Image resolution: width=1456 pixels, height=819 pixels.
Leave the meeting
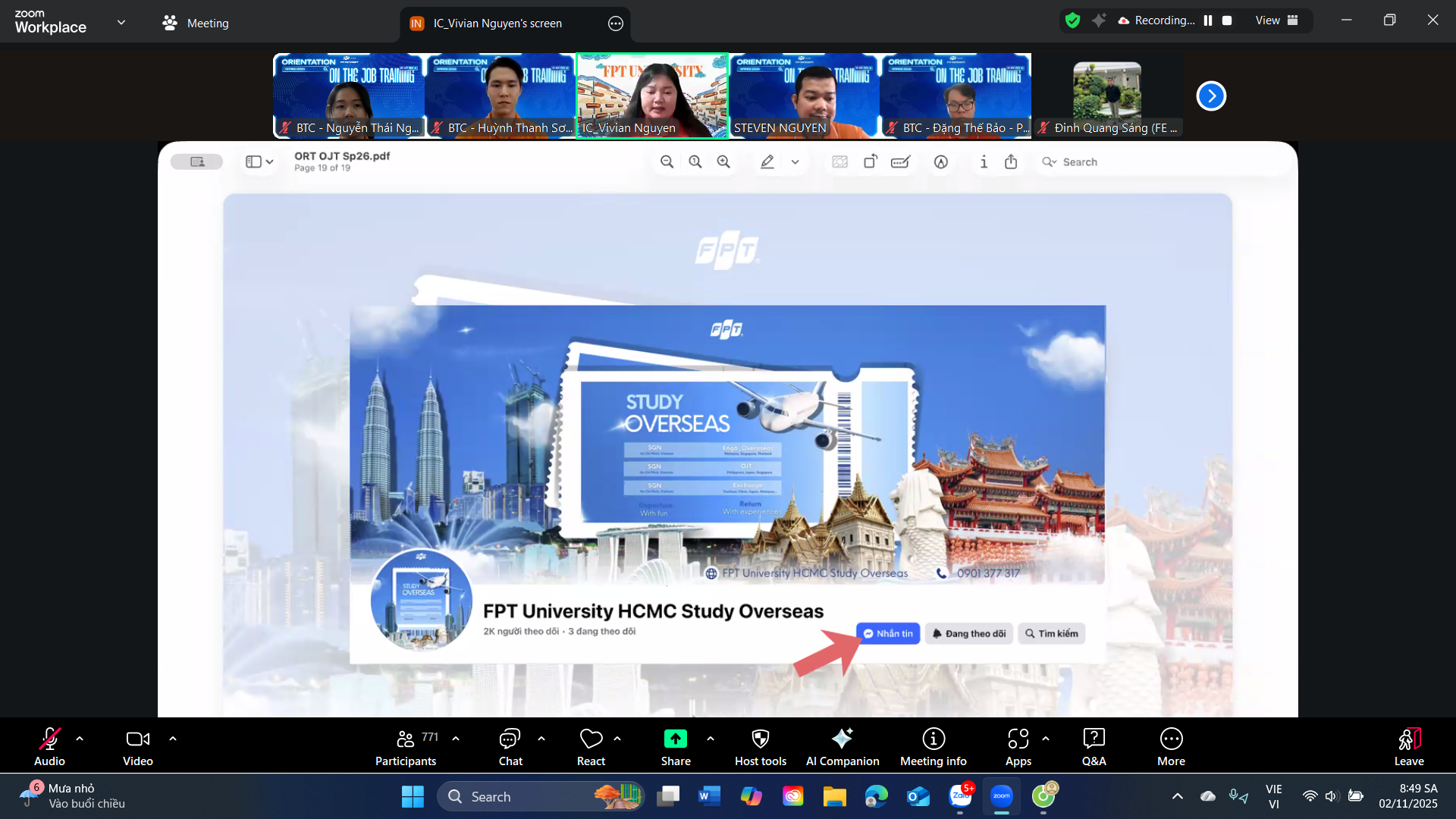(1408, 747)
